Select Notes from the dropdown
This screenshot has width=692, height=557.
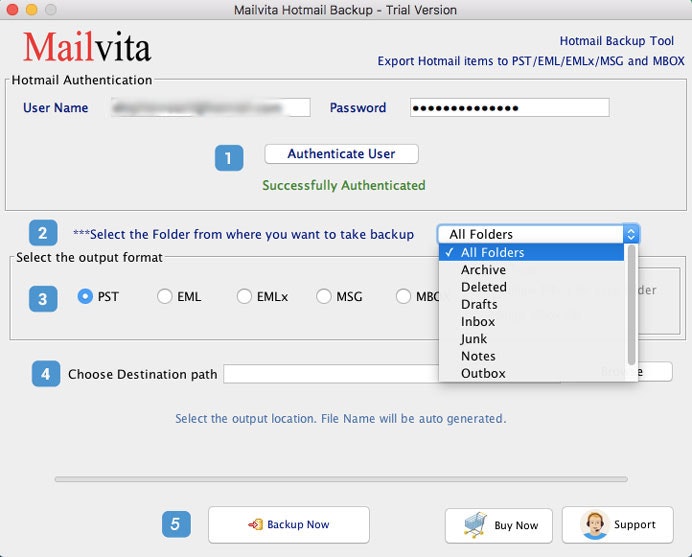(531, 356)
